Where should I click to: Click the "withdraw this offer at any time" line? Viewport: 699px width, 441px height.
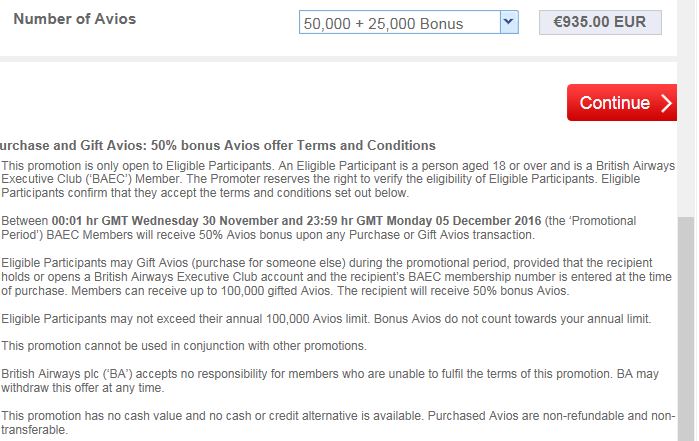pyautogui.click(x=82, y=387)
